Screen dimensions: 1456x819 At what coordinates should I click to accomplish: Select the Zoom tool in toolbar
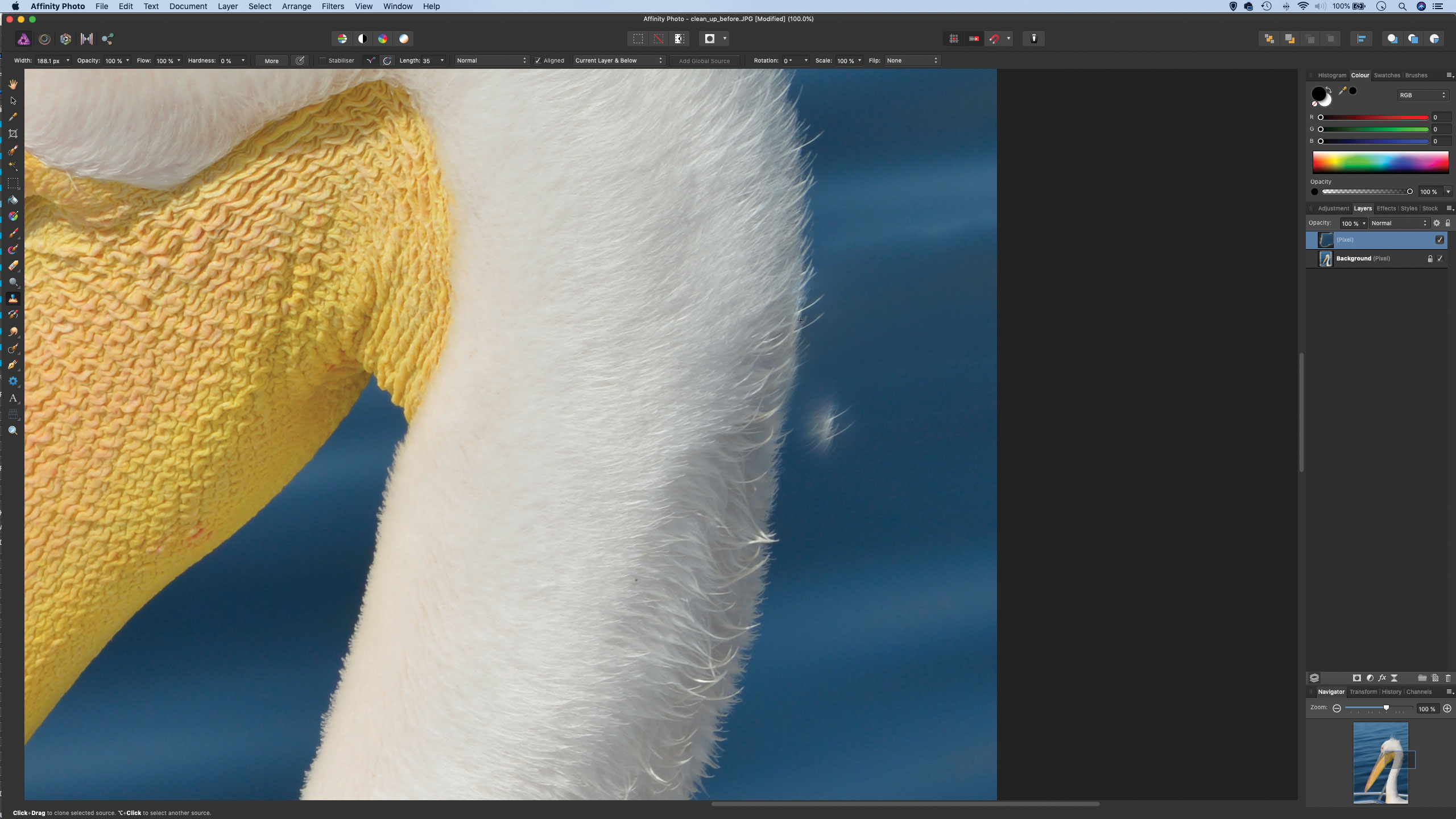click(13, 431)
